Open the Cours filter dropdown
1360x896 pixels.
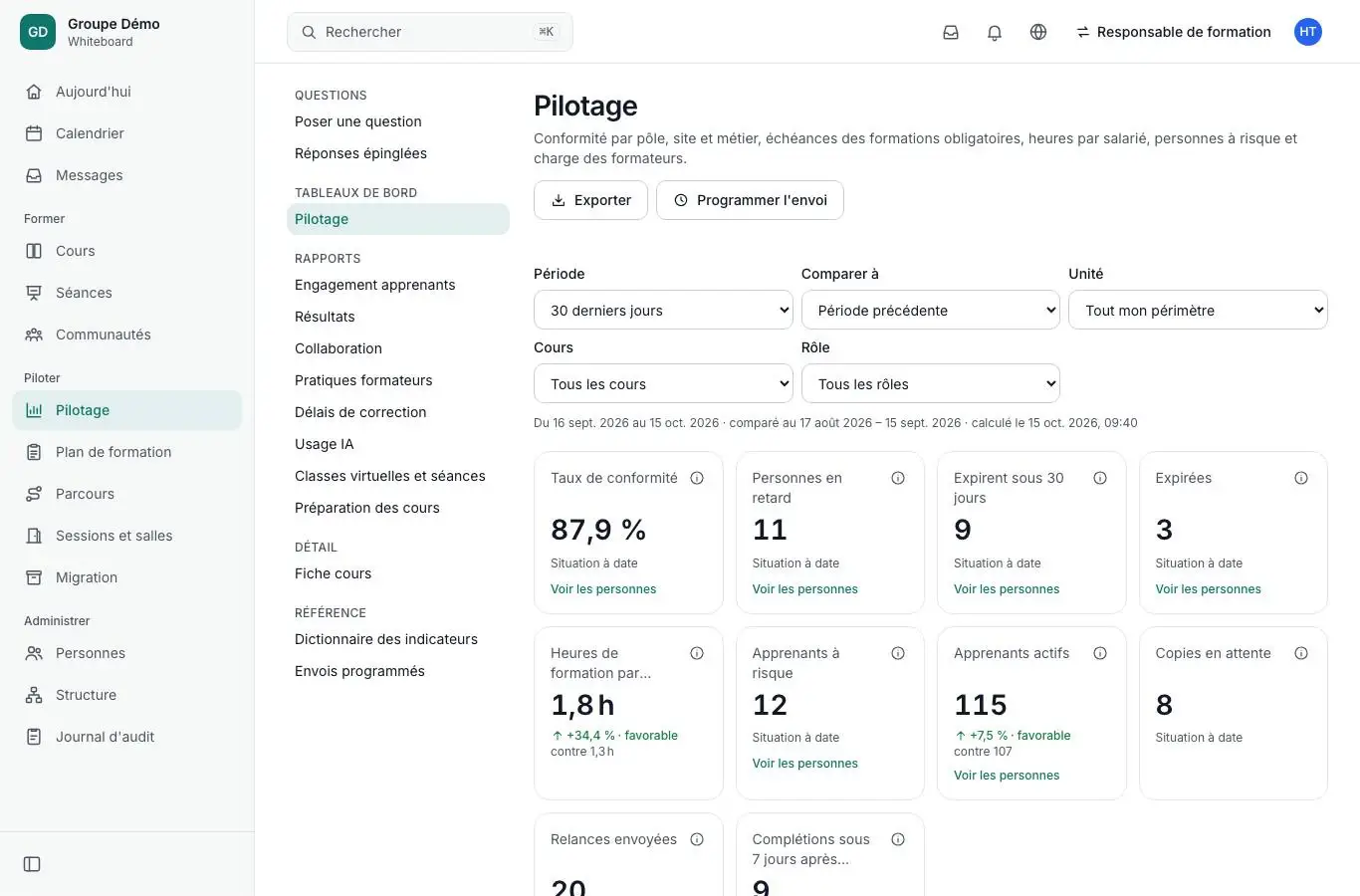click(663, 384)
